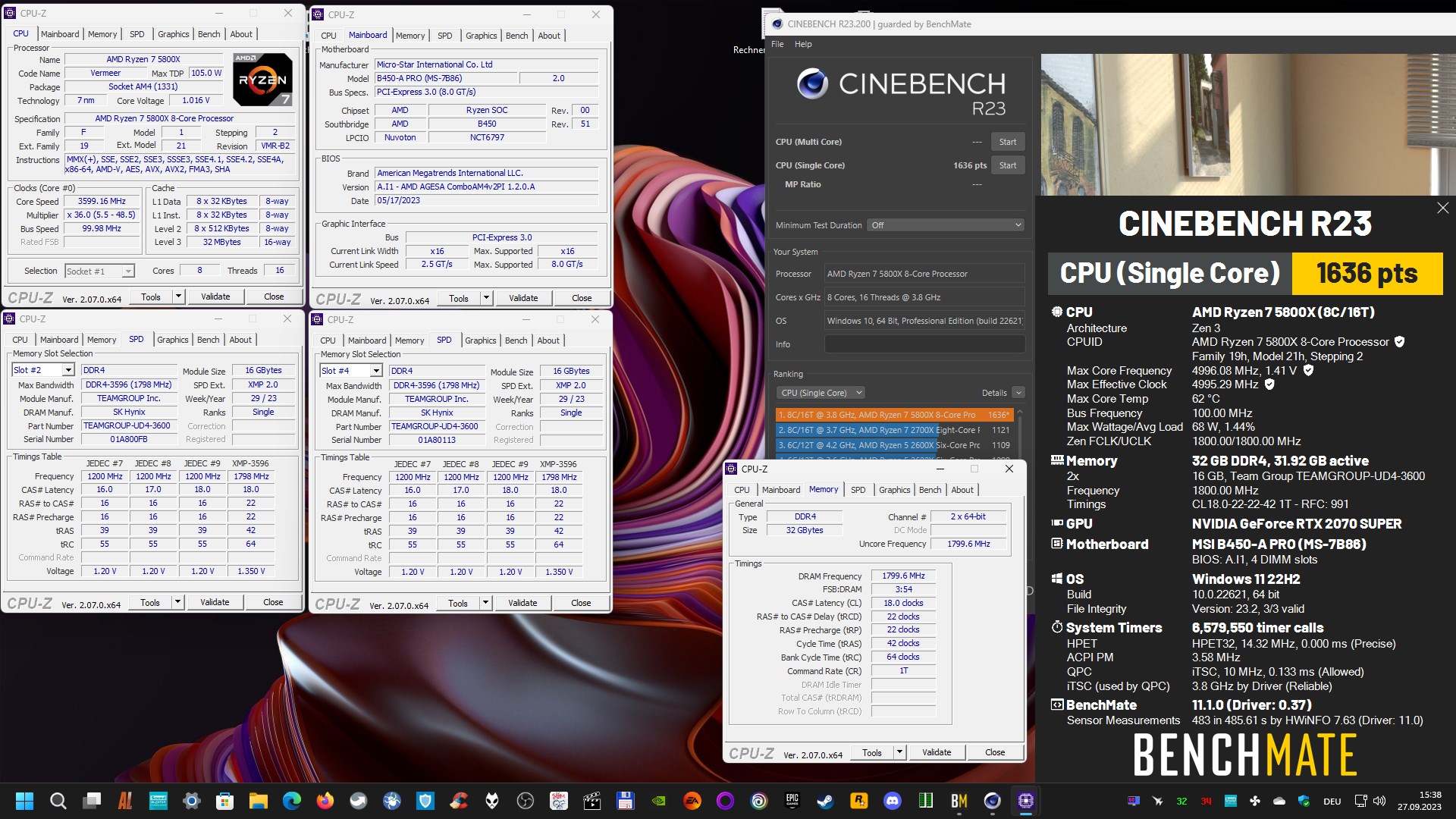Select the Bench tab in the CPU-Z Mainboard window
This screenshot has height=819, width=1456.
coord(516,36)
